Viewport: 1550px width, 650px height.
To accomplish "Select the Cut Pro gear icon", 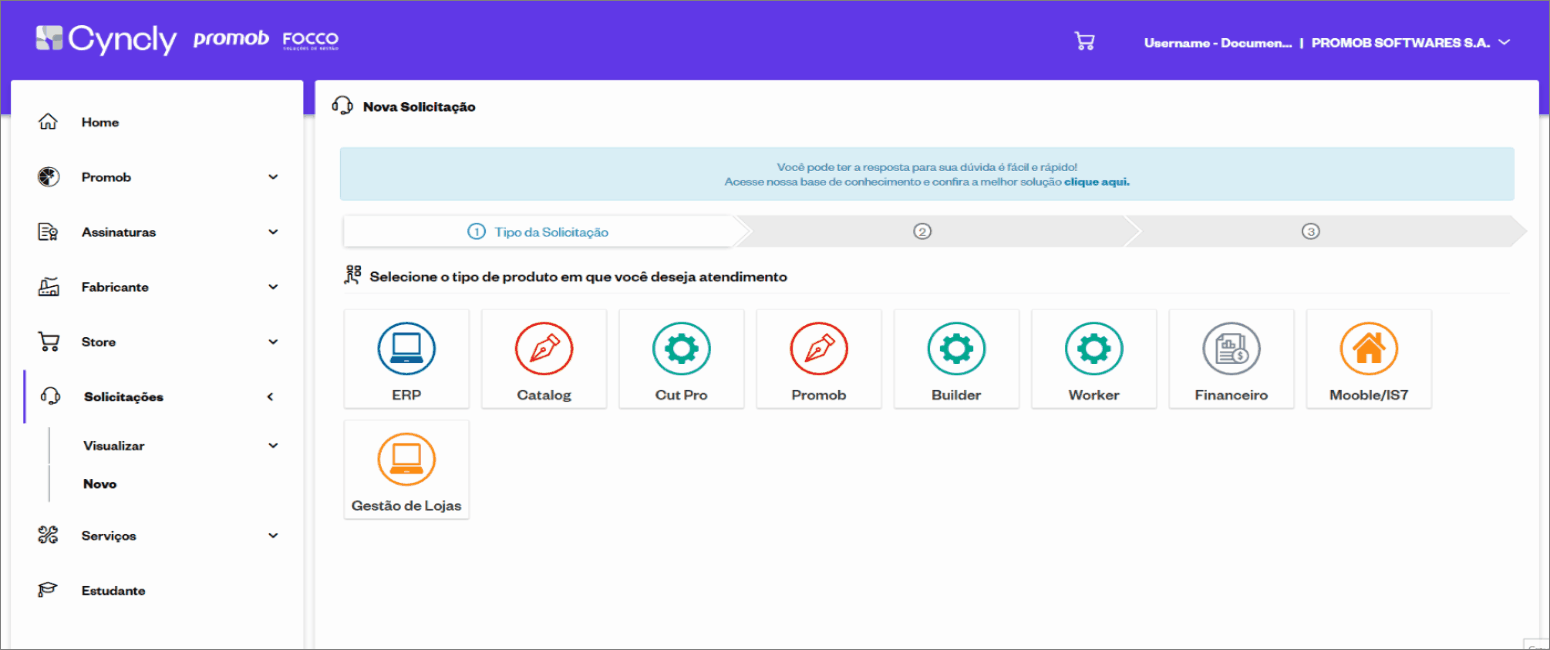I will click(x=681, y=348).
